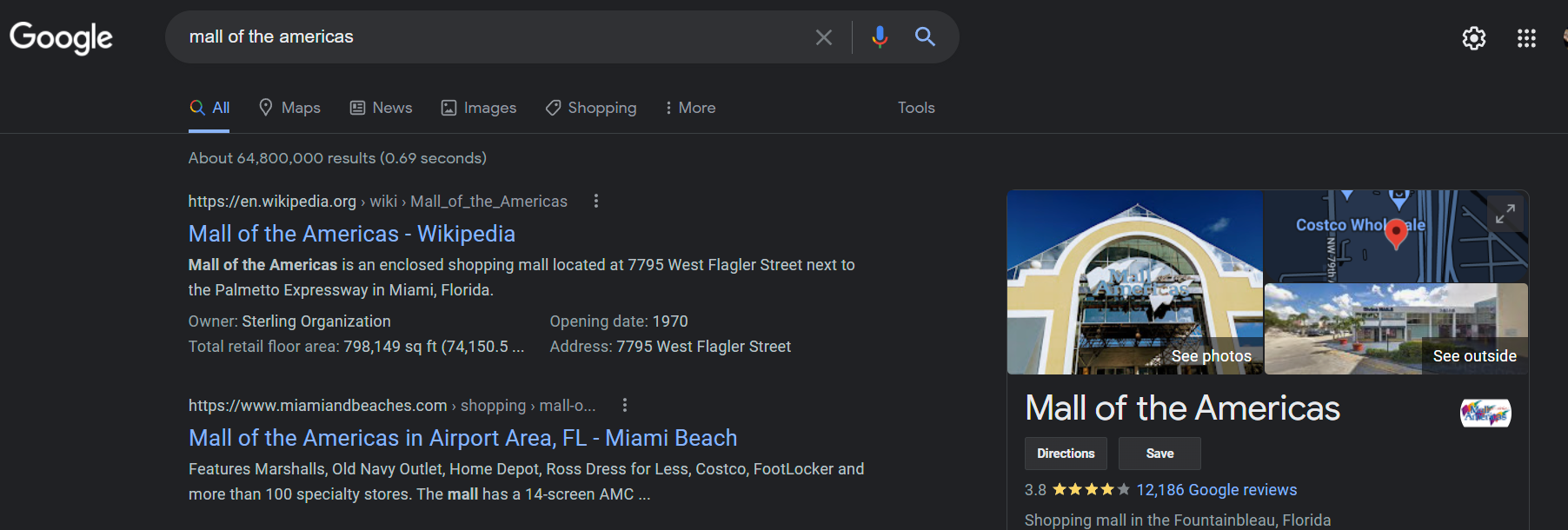Screen dimensions: 1568x530
Task: Expand the map with arrows icon
Action: 1505,214
